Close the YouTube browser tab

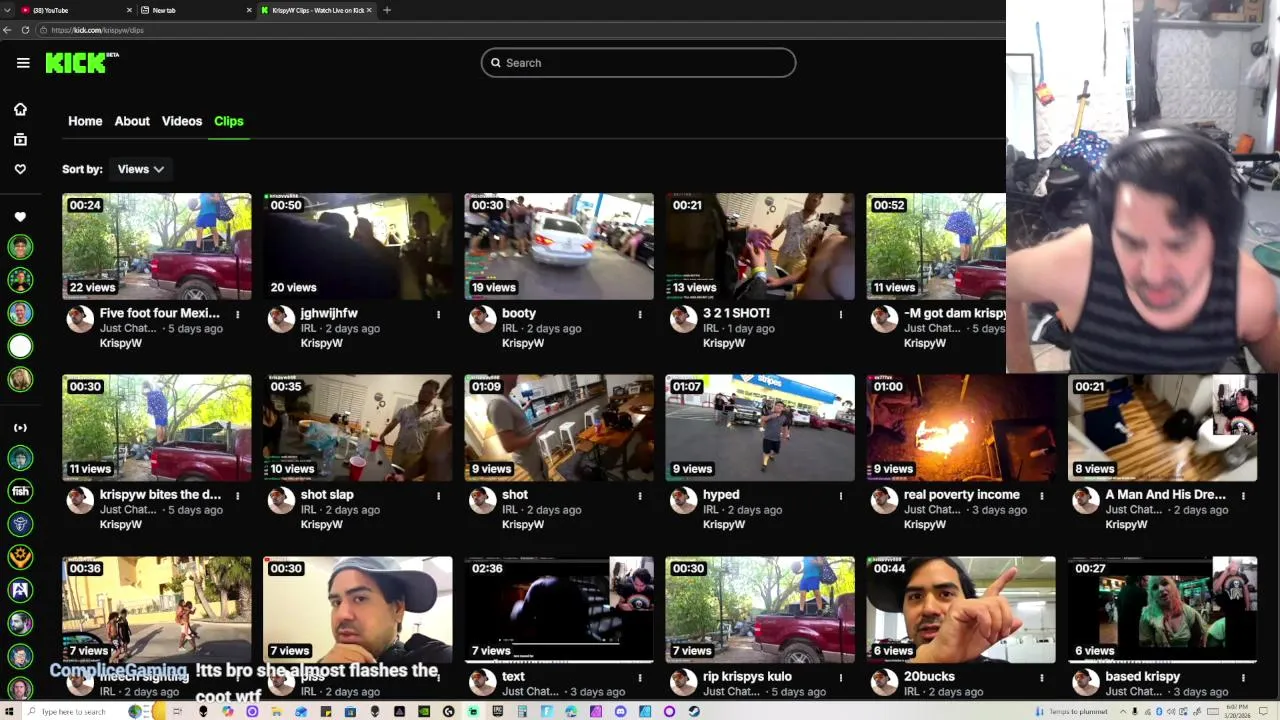click(129, 10)
